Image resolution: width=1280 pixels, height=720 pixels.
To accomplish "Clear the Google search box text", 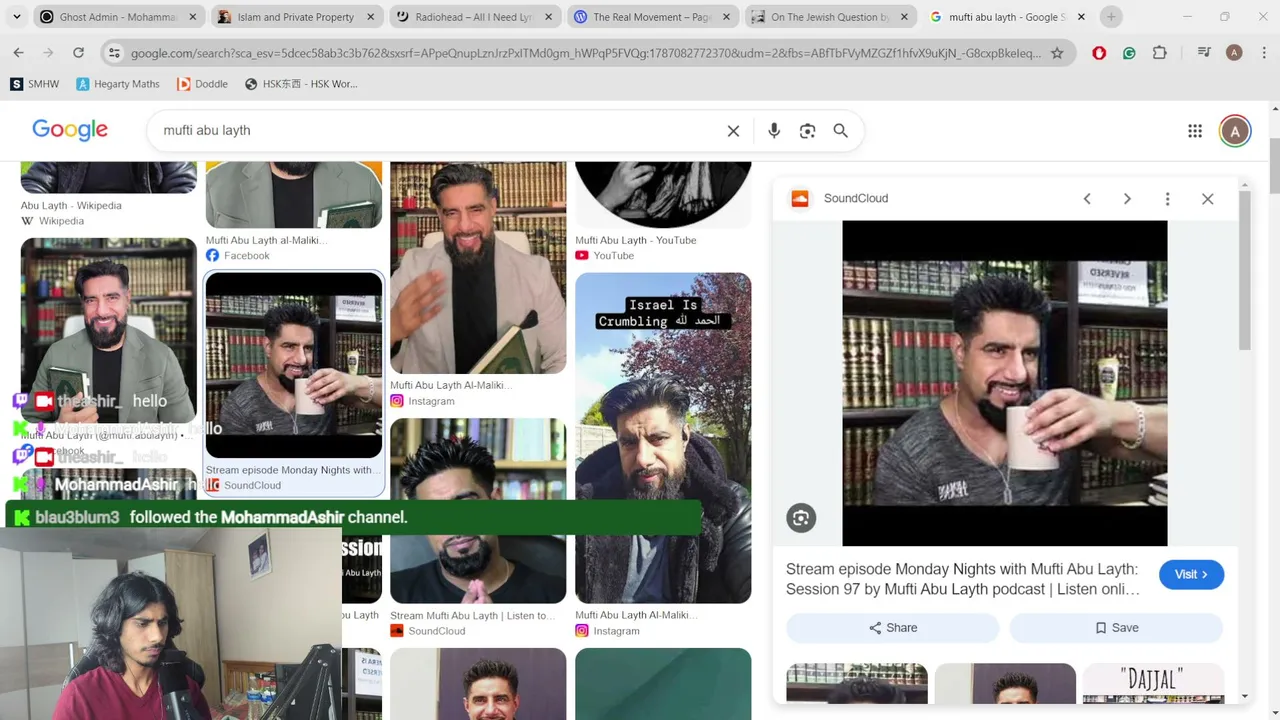I will 733,131.
